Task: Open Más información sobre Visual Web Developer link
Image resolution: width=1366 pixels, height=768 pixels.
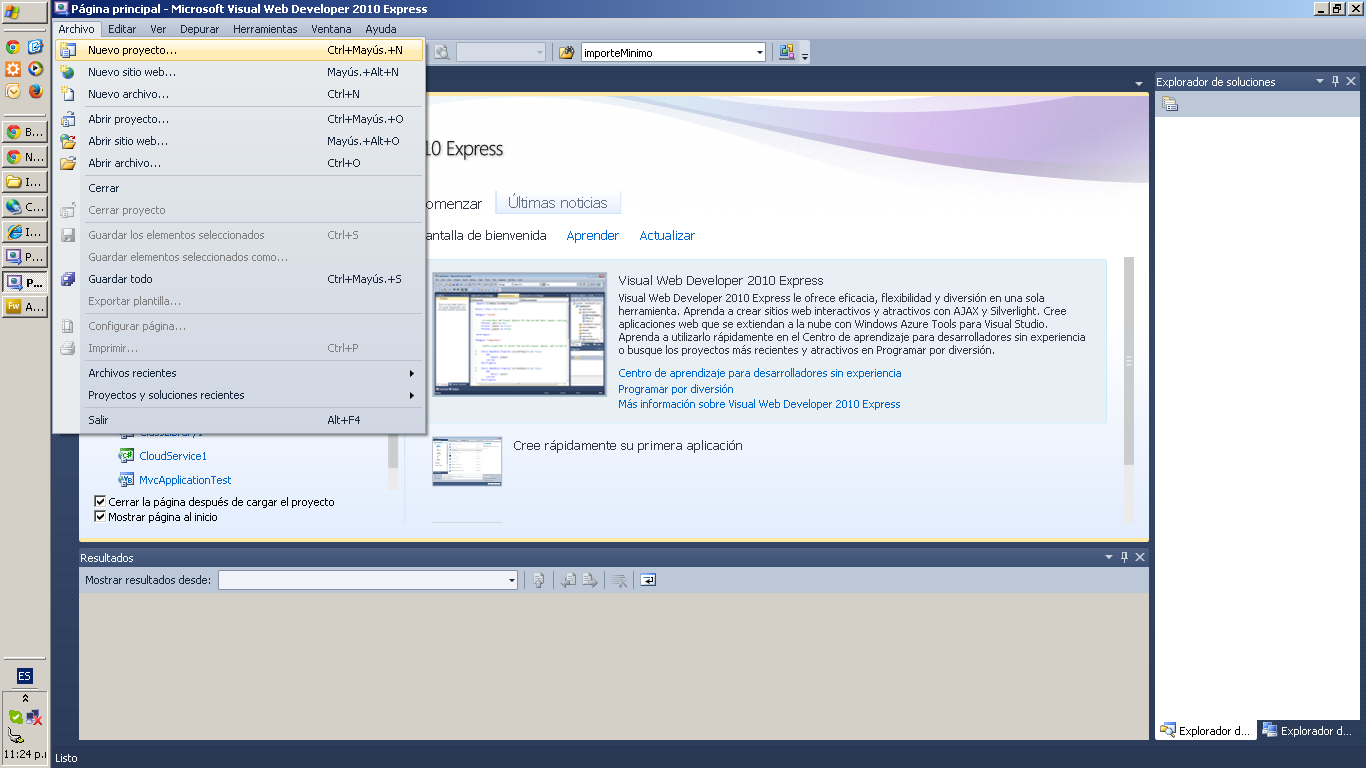Action: pyautogui.click(x=759, y=404)
